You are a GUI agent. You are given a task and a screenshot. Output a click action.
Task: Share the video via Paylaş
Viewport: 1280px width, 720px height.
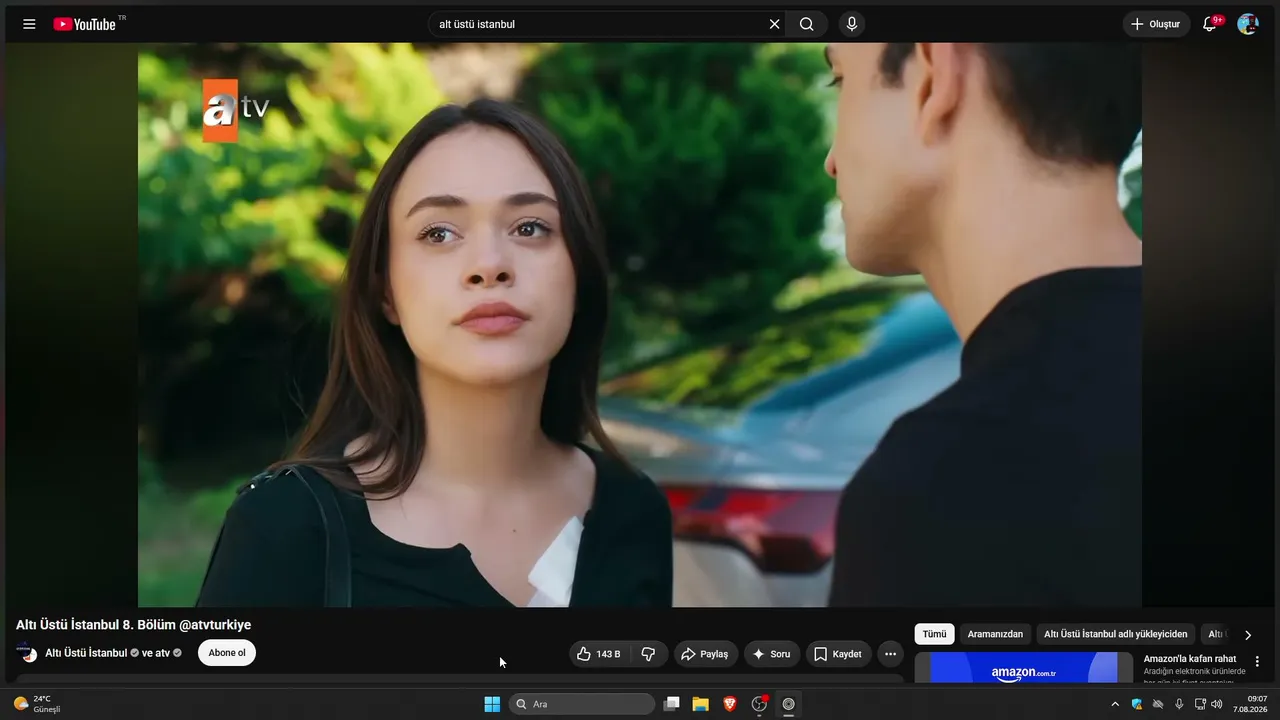[x=706, y=654]
